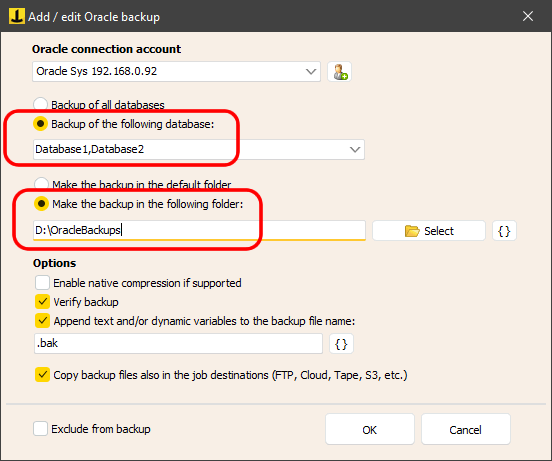Viewport: 552px width, 461px height.
Task: Open variables braces button beside .bak field
Action: tap(341, 344)
